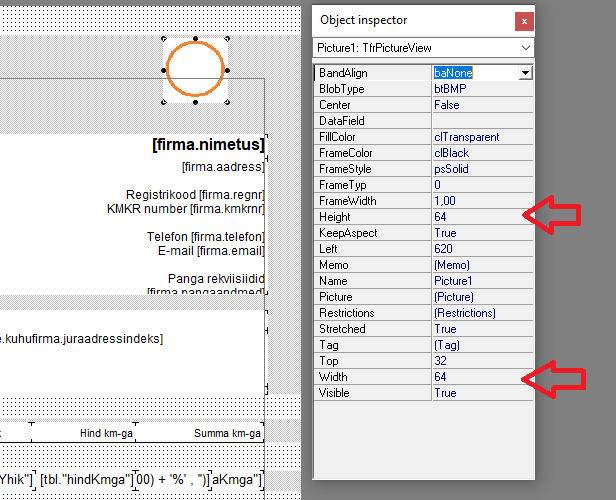Select the baNone value of BandAlign
This screenshot has height=500, width=616.
click(x=453, y=73)
